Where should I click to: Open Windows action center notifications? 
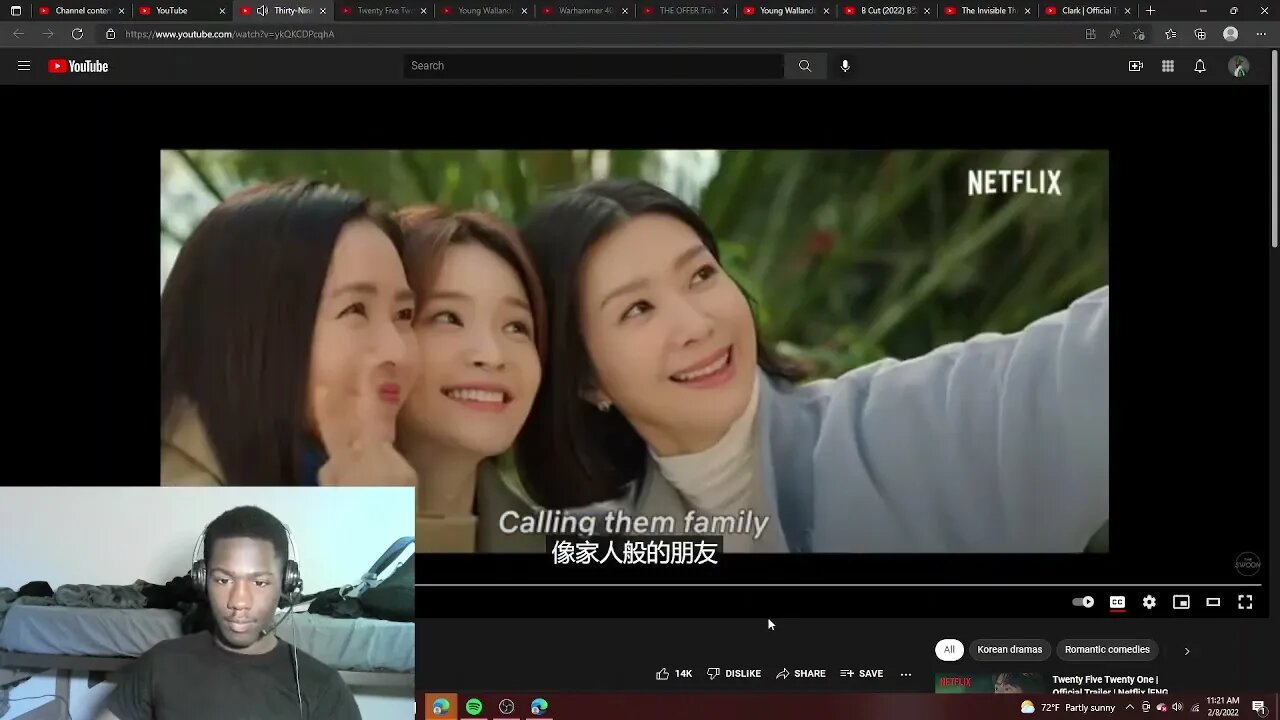coord(1259,707)
